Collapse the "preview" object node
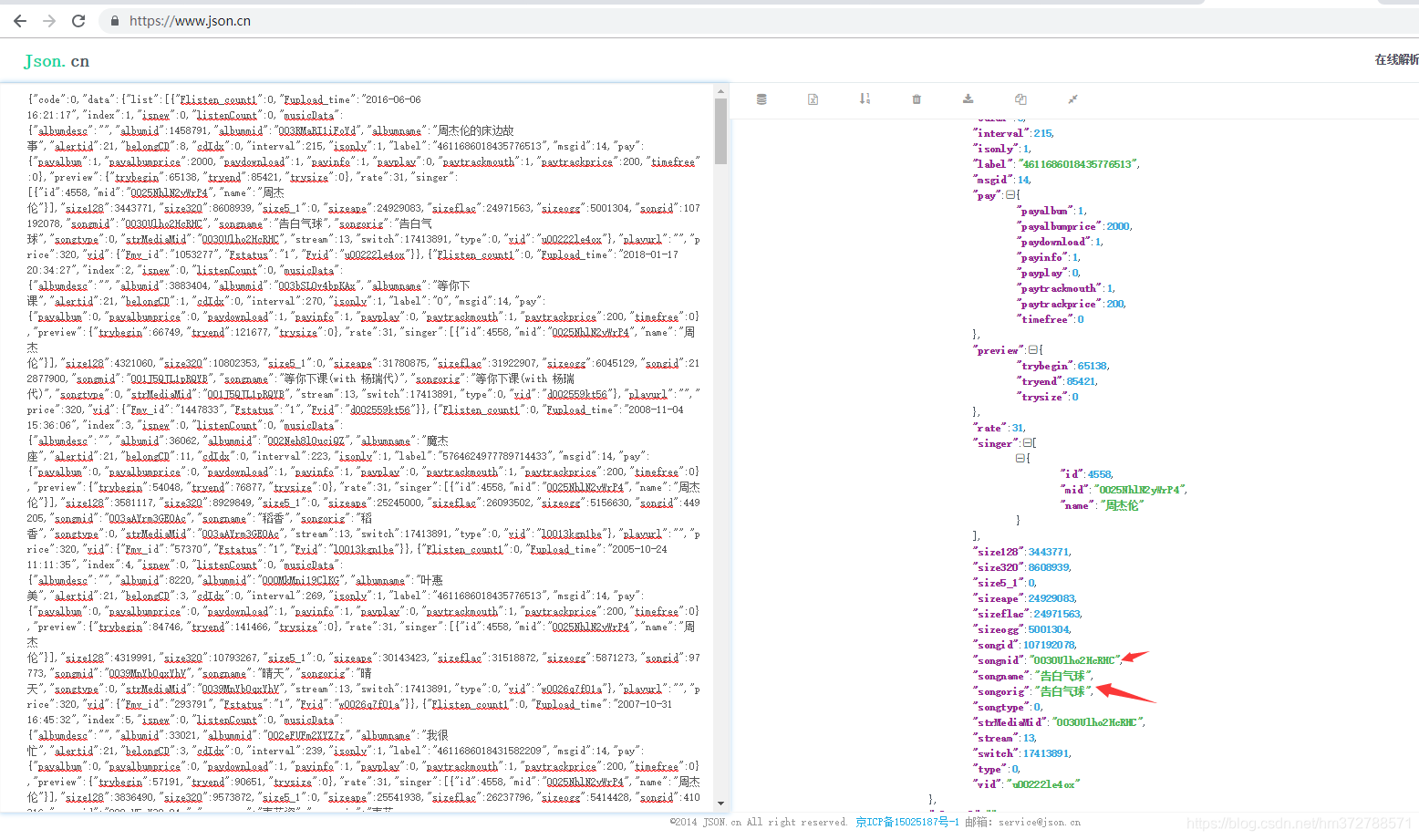This screenshot has width=1419, height=840. pos(1033,350)
